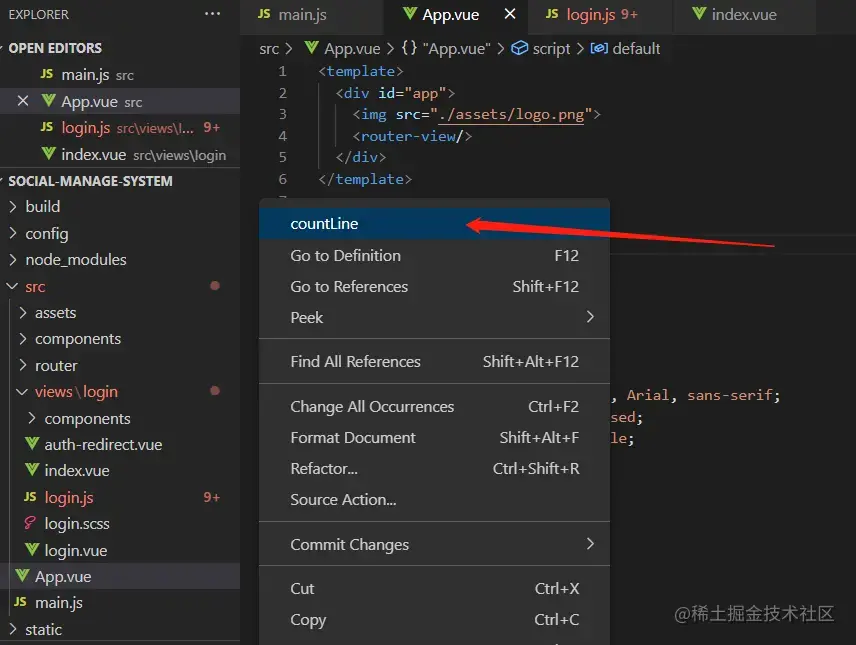Open Commit Changes submenu

tap(434, 544)
